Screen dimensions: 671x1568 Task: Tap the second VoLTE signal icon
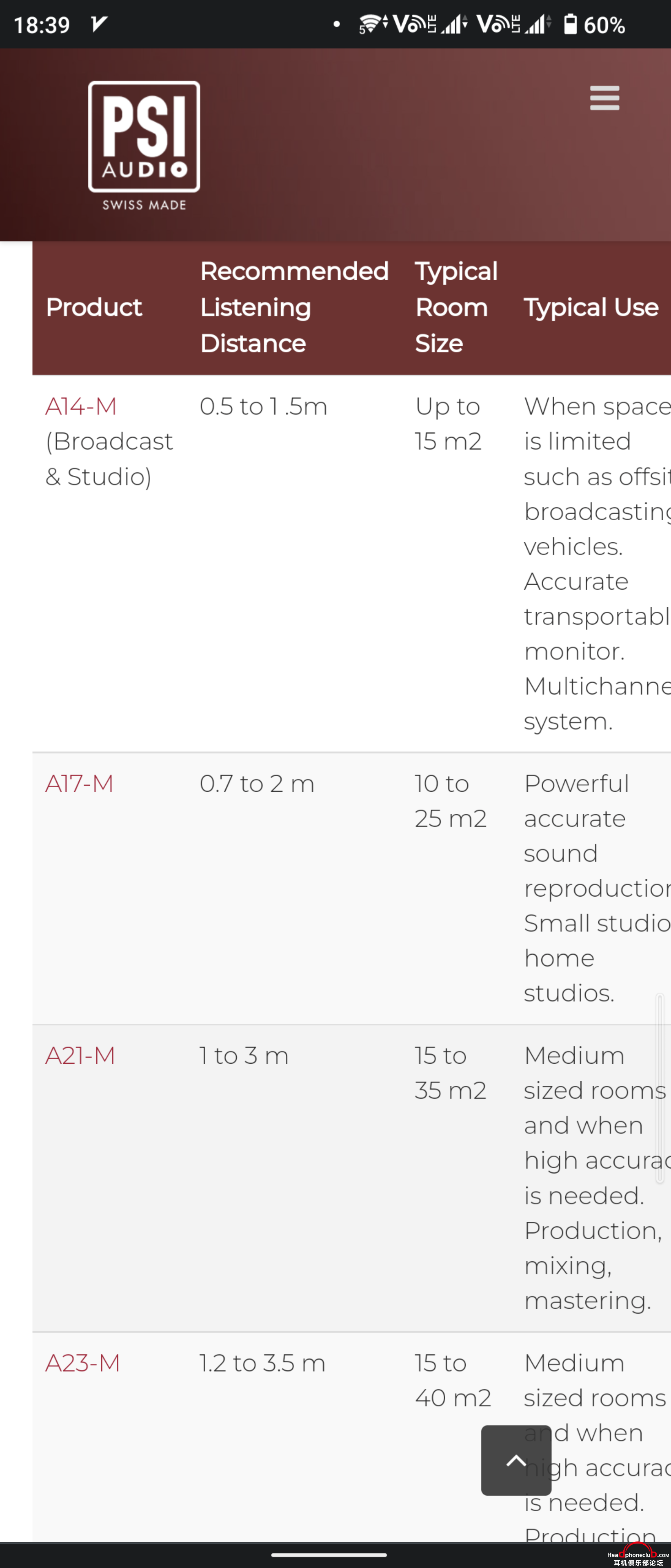[x=514, y=24]
